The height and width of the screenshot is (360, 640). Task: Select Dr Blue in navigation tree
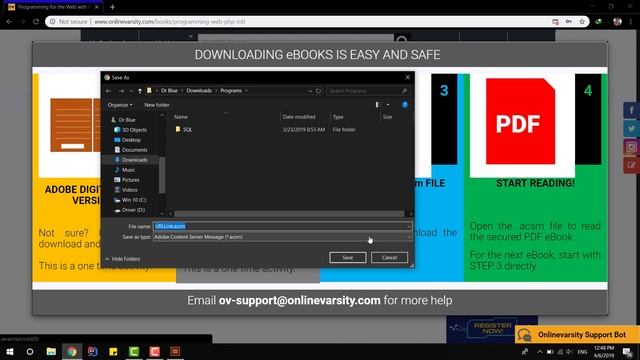(127, 120)
